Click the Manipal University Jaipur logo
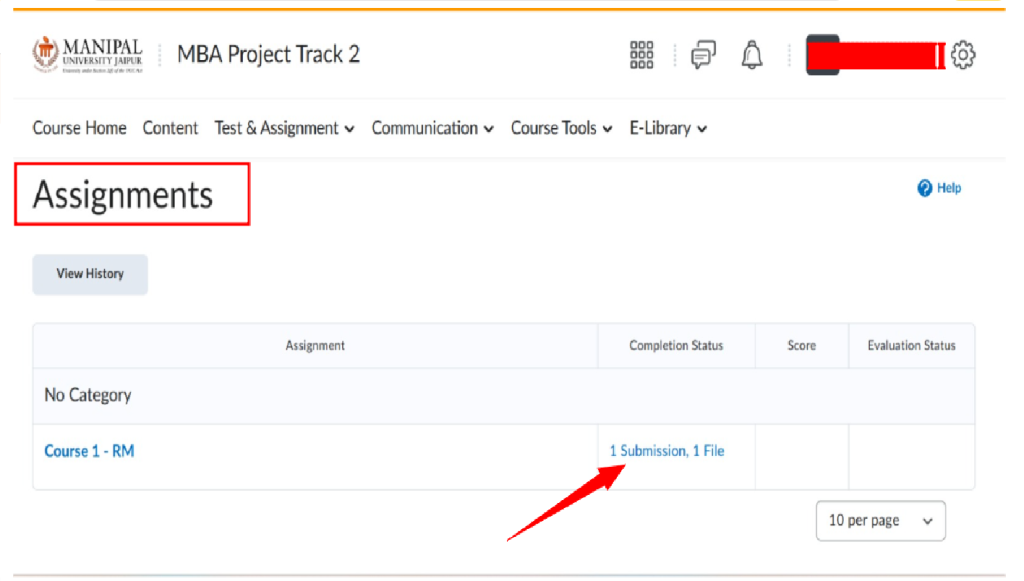 coord(88,55)
